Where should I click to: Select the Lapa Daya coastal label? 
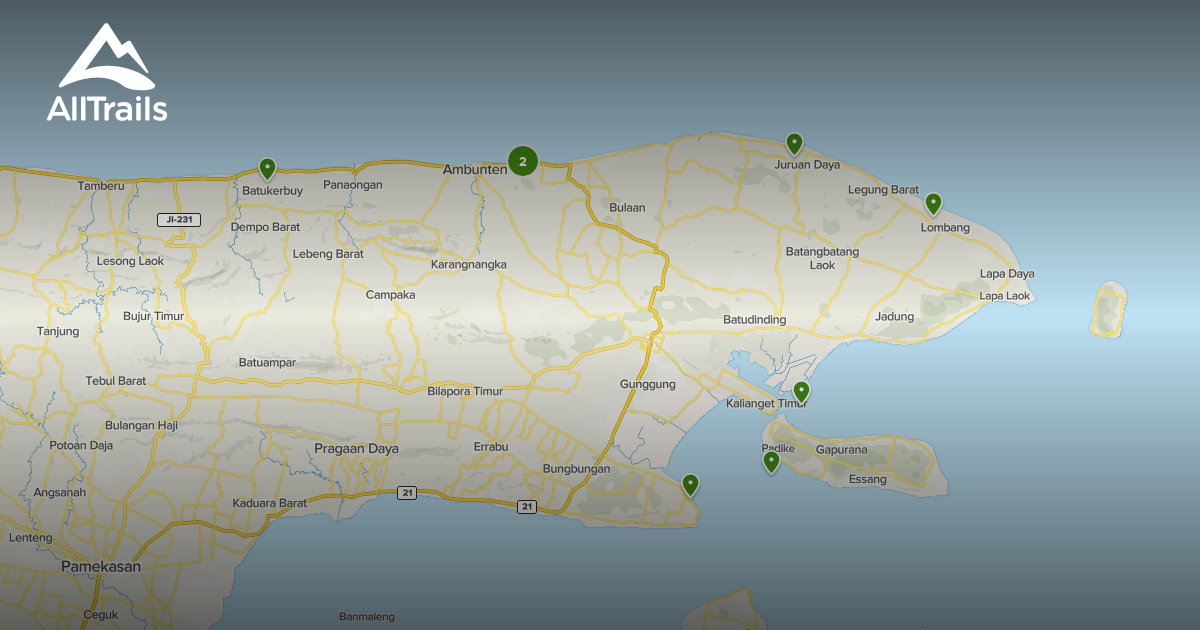[1008, 272]
